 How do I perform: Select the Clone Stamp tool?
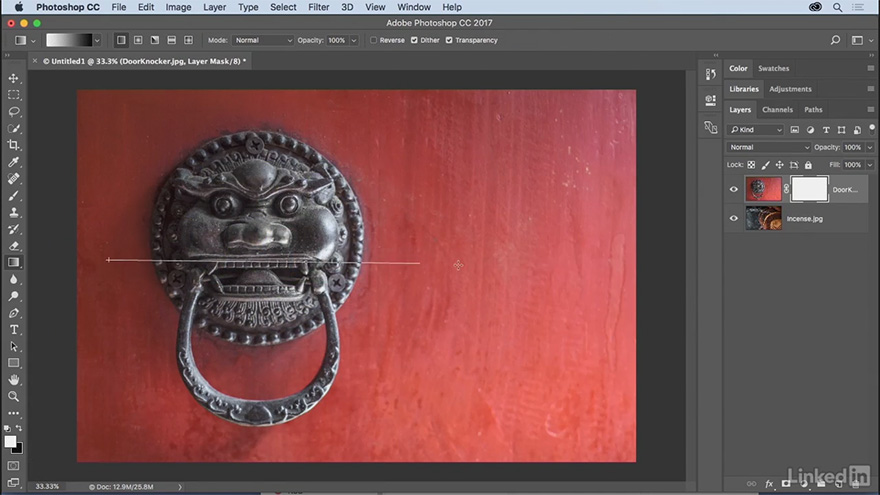13,213
